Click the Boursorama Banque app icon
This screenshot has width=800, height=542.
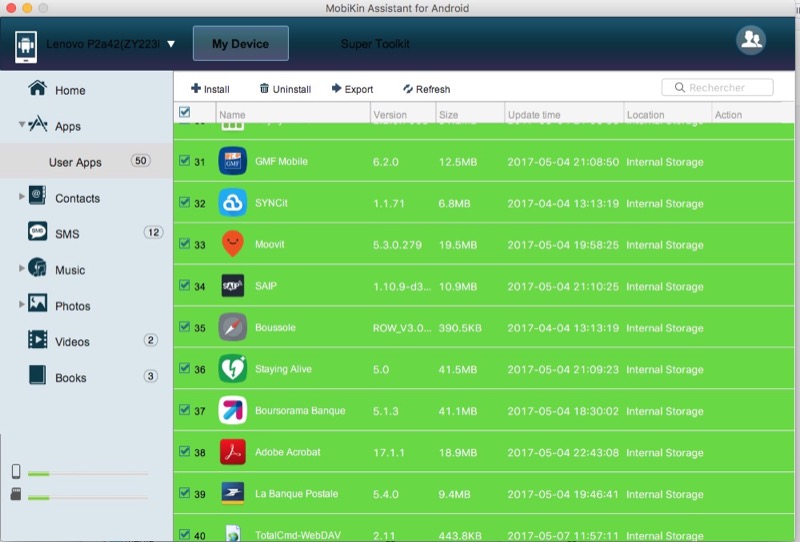point(232,411)
